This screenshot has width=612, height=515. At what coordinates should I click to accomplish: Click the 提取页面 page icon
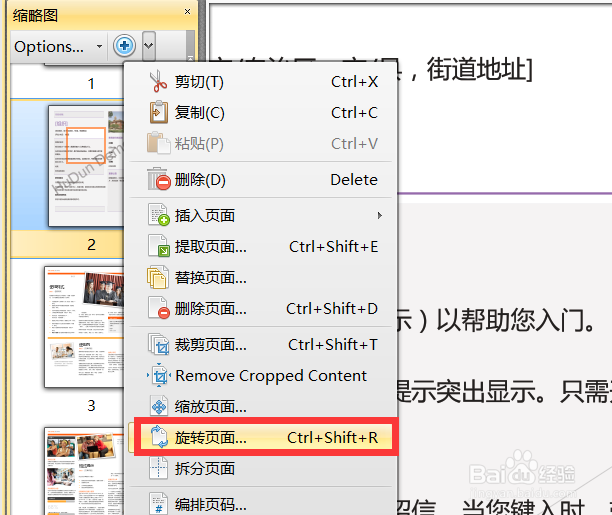pyautogui.click(x=158, y=246)
